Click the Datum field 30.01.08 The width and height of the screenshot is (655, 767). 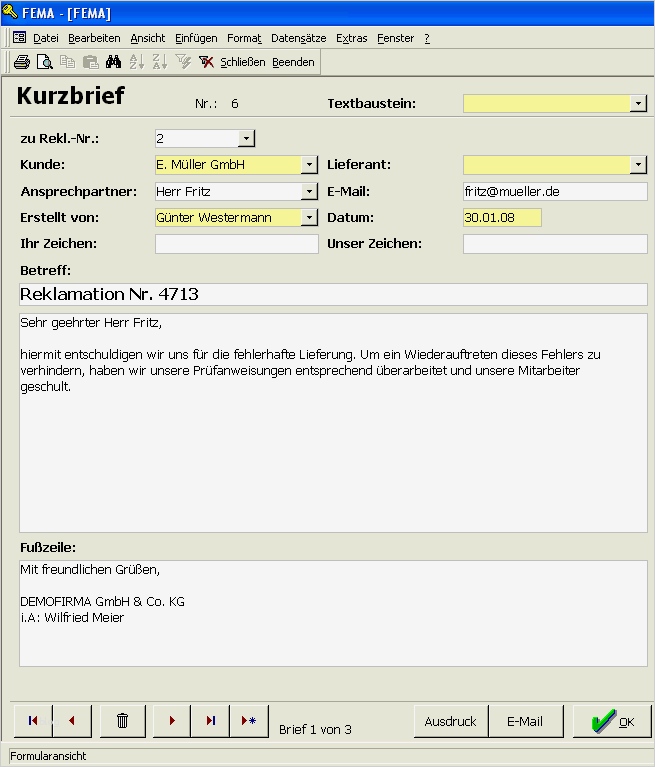pos(502,218)
